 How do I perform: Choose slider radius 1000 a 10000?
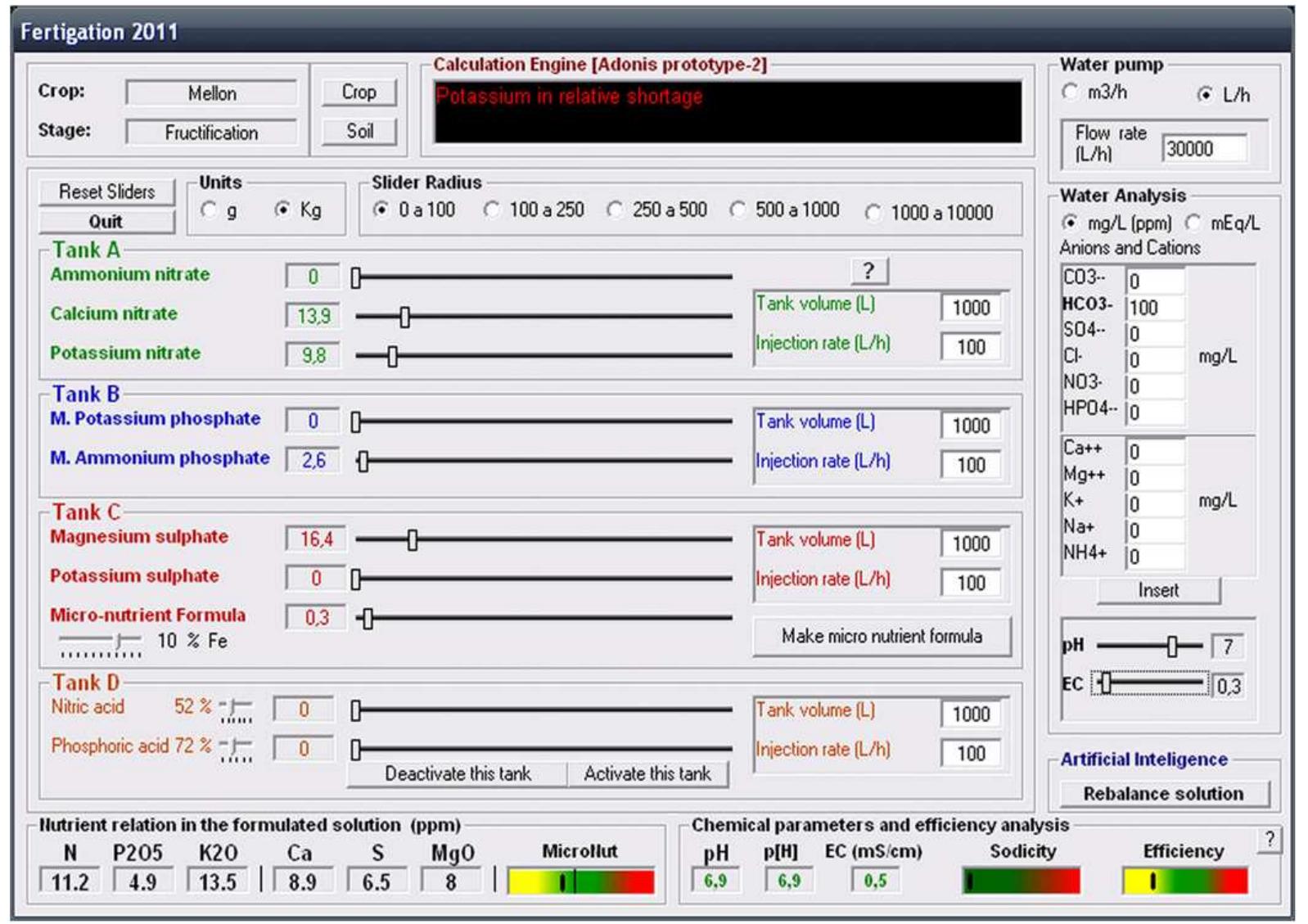[873, 213]
